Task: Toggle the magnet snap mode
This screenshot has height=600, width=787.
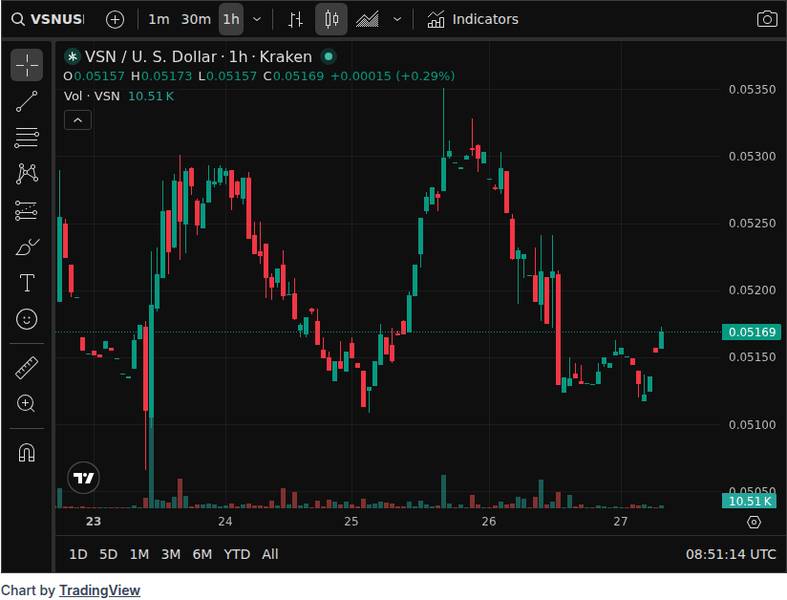Action: click(x=27, y=452)
